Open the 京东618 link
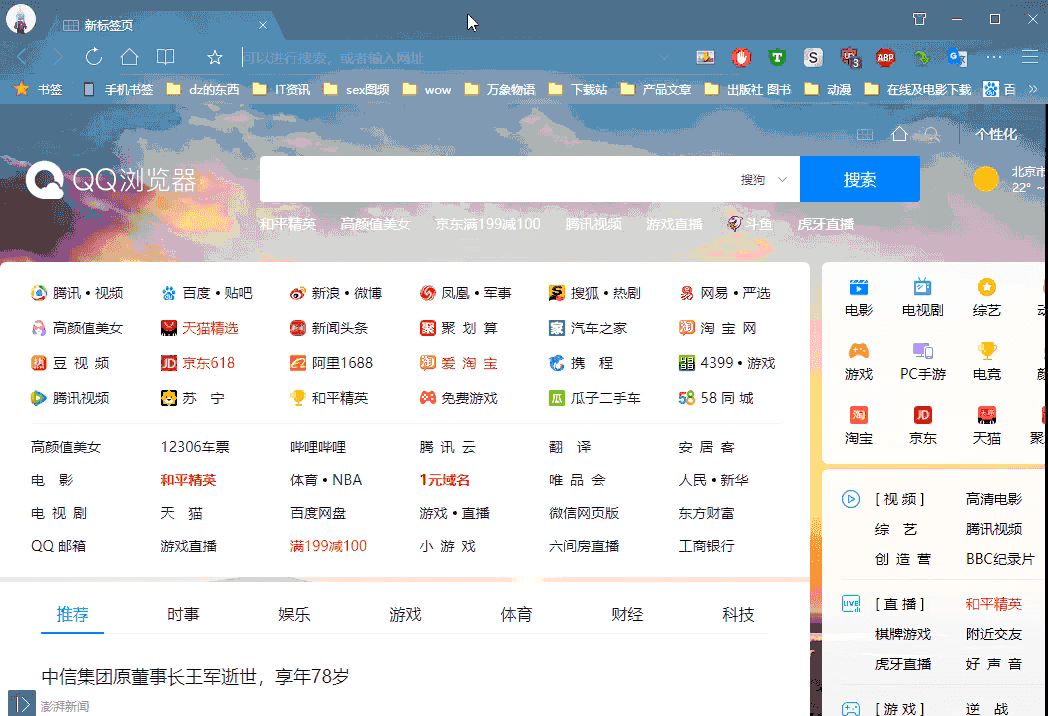The image size is (1048, 716). pos(198,363)
